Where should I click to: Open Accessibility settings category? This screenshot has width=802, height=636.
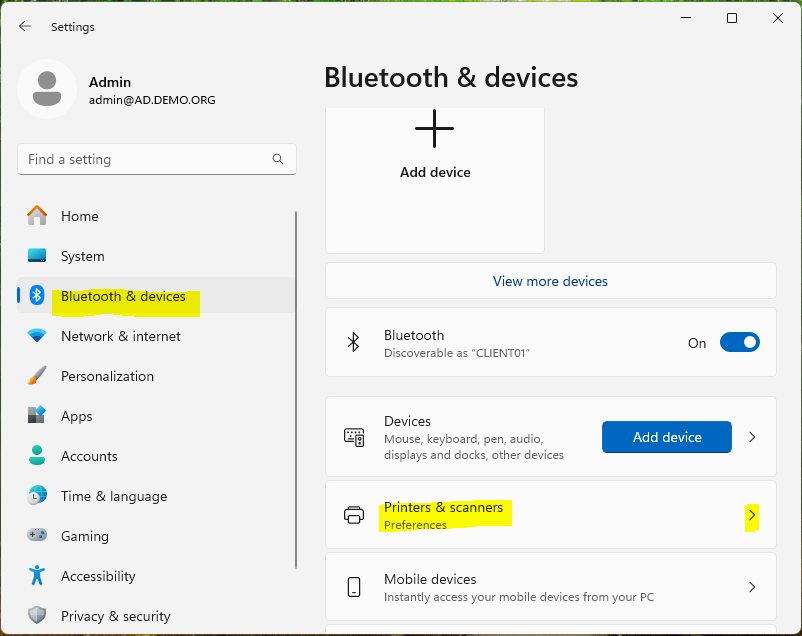point(156,576)
